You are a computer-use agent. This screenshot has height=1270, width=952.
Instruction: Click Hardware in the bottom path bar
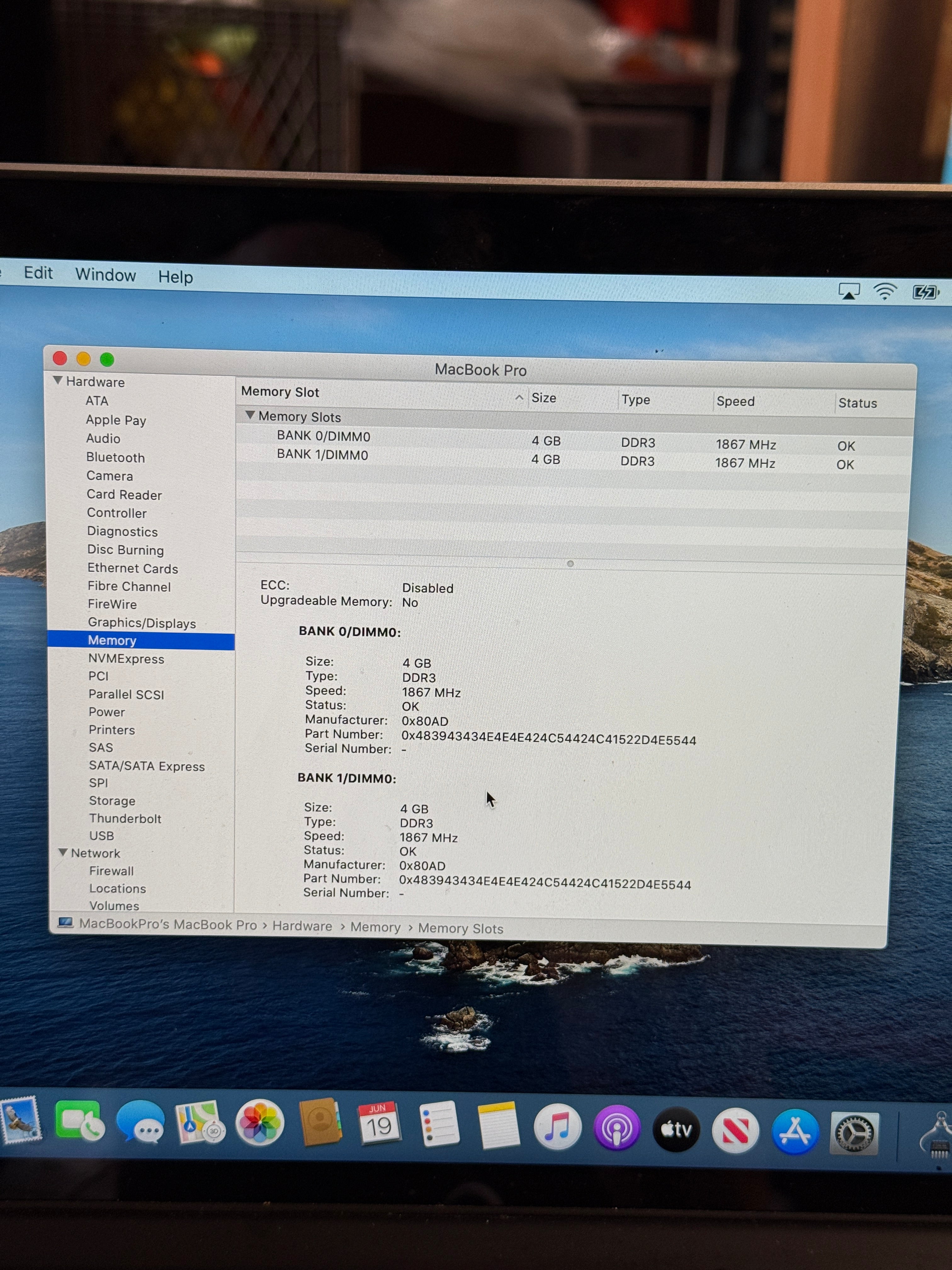[x=303, y=926]
